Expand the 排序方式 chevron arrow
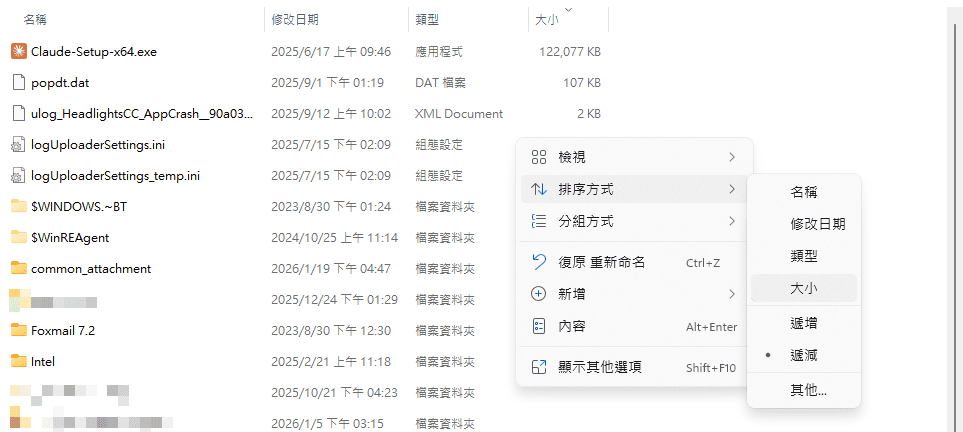The width and height of the screenshot is (963, 432). (x=731, y=189)
